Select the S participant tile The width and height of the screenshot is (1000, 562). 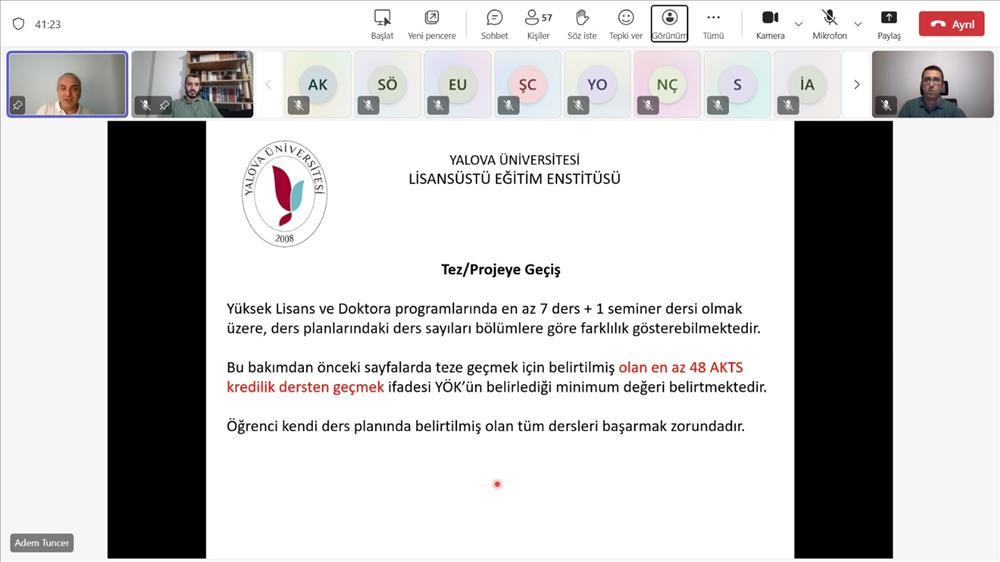(x=737, y=84)
